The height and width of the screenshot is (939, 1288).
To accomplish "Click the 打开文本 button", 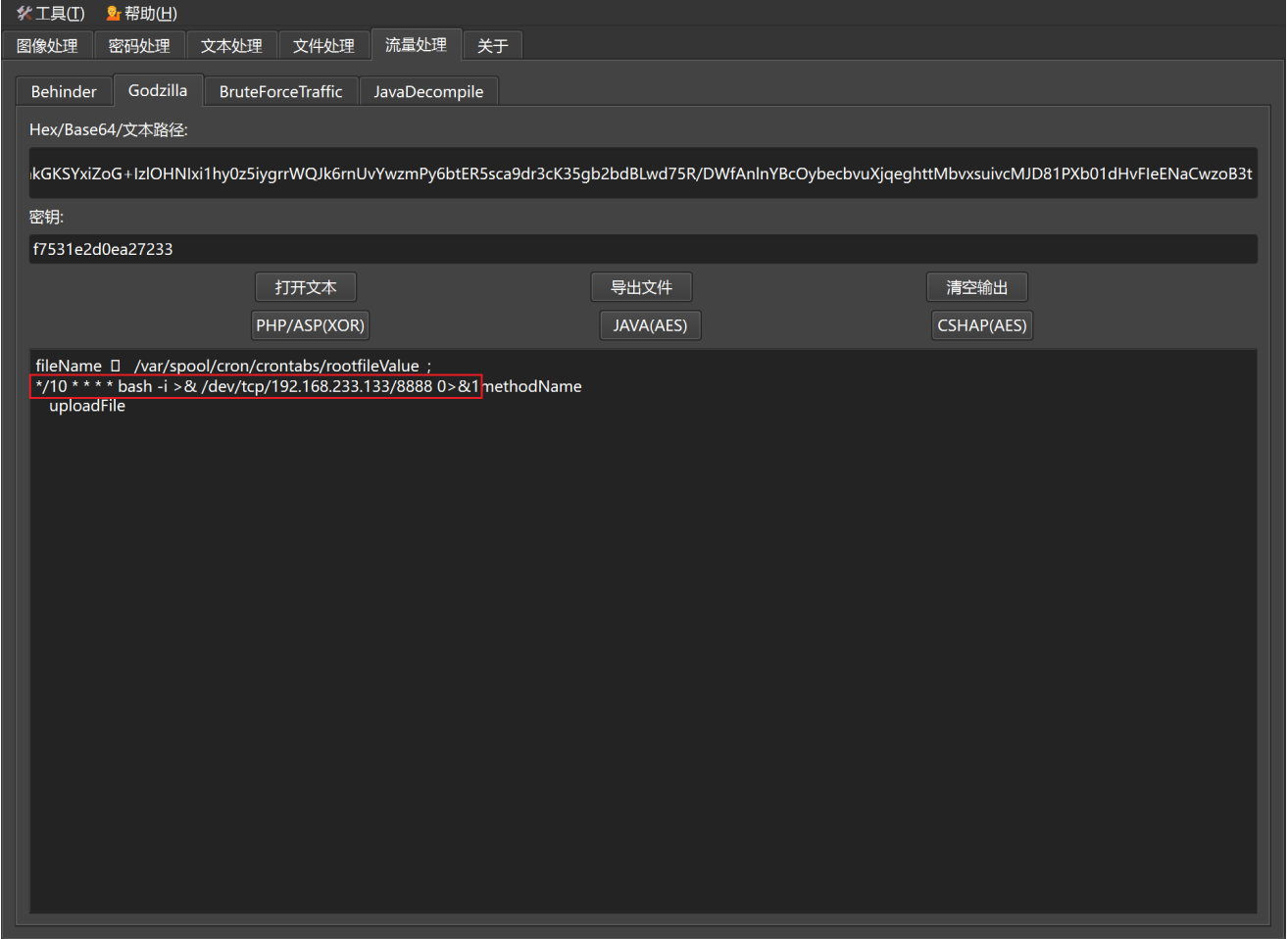I will pyautogui.click(x=306, y=287).
